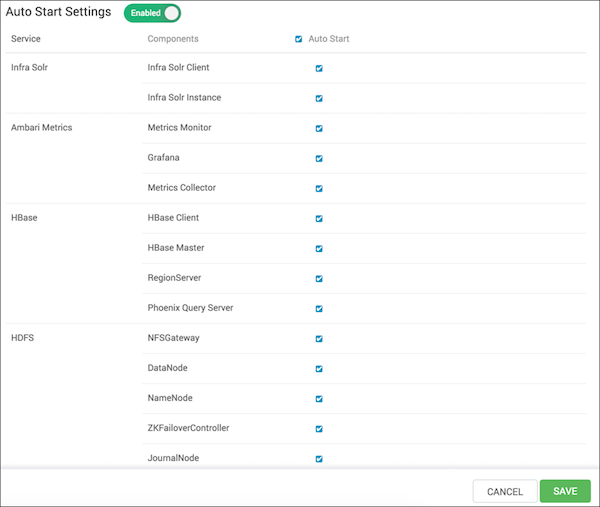Uncheck auto start for Infra Solr Client
The height and width of the screenshot is (507, 600).
(319, 68)
